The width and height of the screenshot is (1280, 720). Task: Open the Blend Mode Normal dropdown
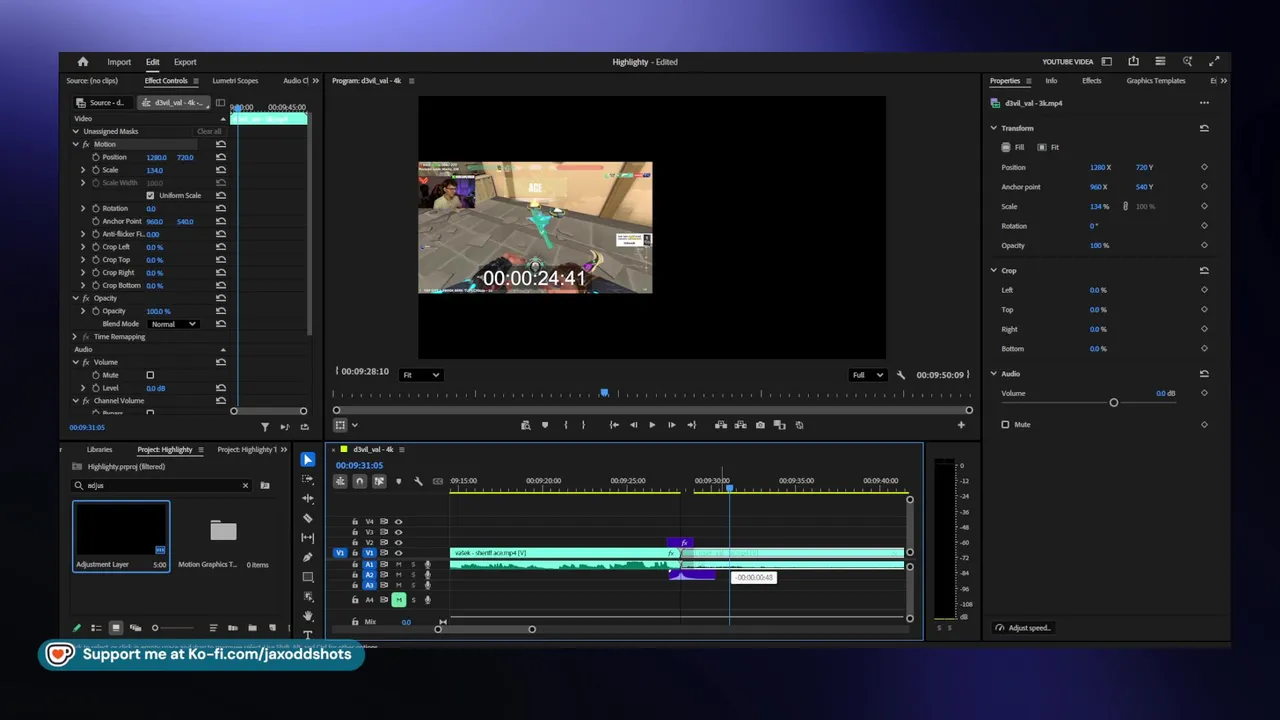[x=173, y=324]
